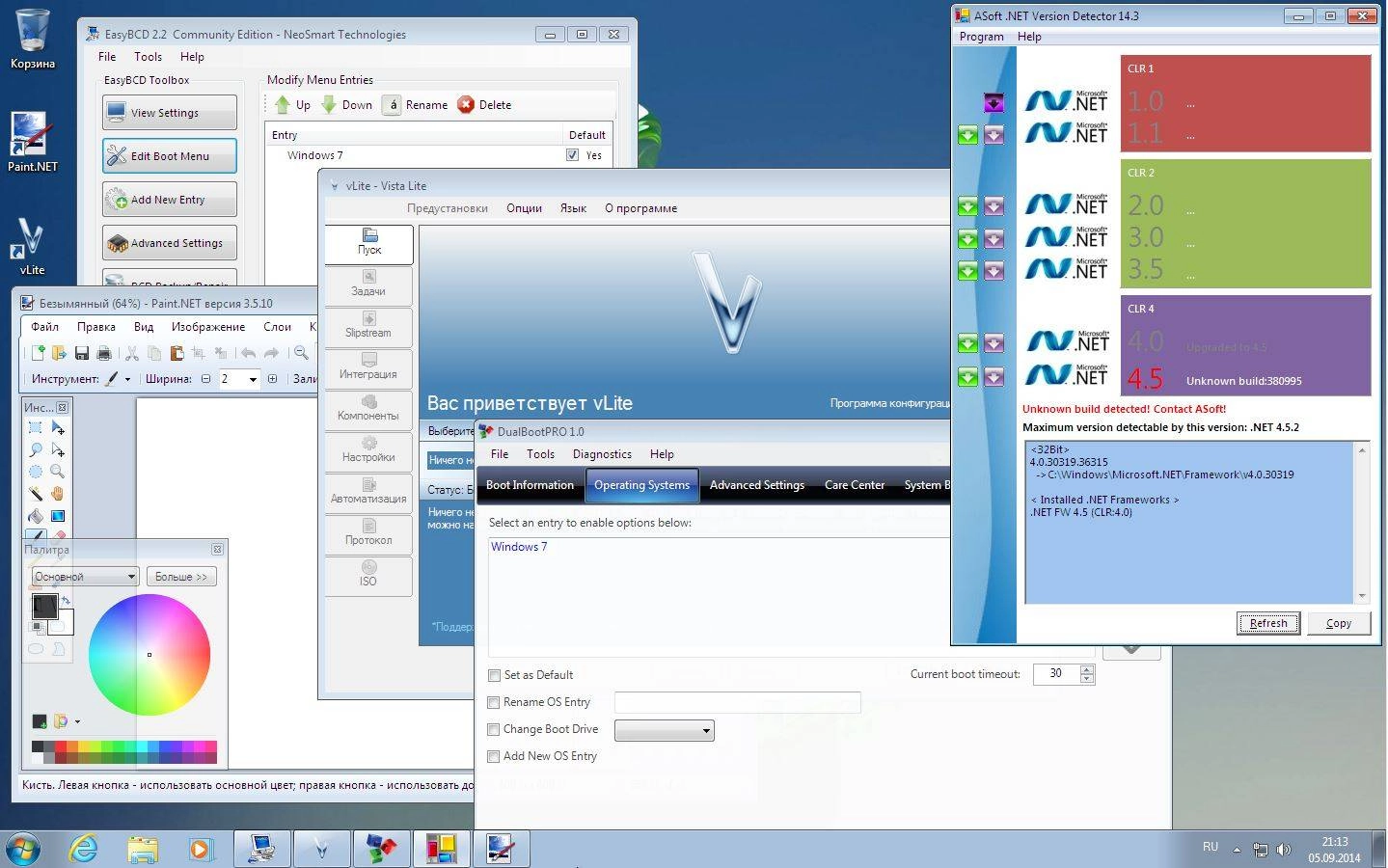Screen dimensions: 1388x868
Task: Switch to Advanced Settings tab in DualBootPRO
Action: 757,485
